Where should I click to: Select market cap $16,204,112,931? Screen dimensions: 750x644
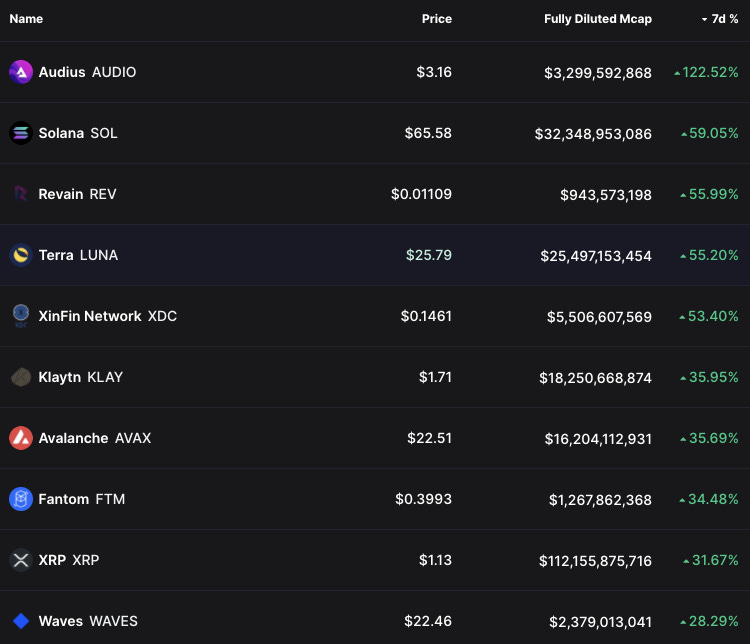pyautogui.click(x=598, y=439)
